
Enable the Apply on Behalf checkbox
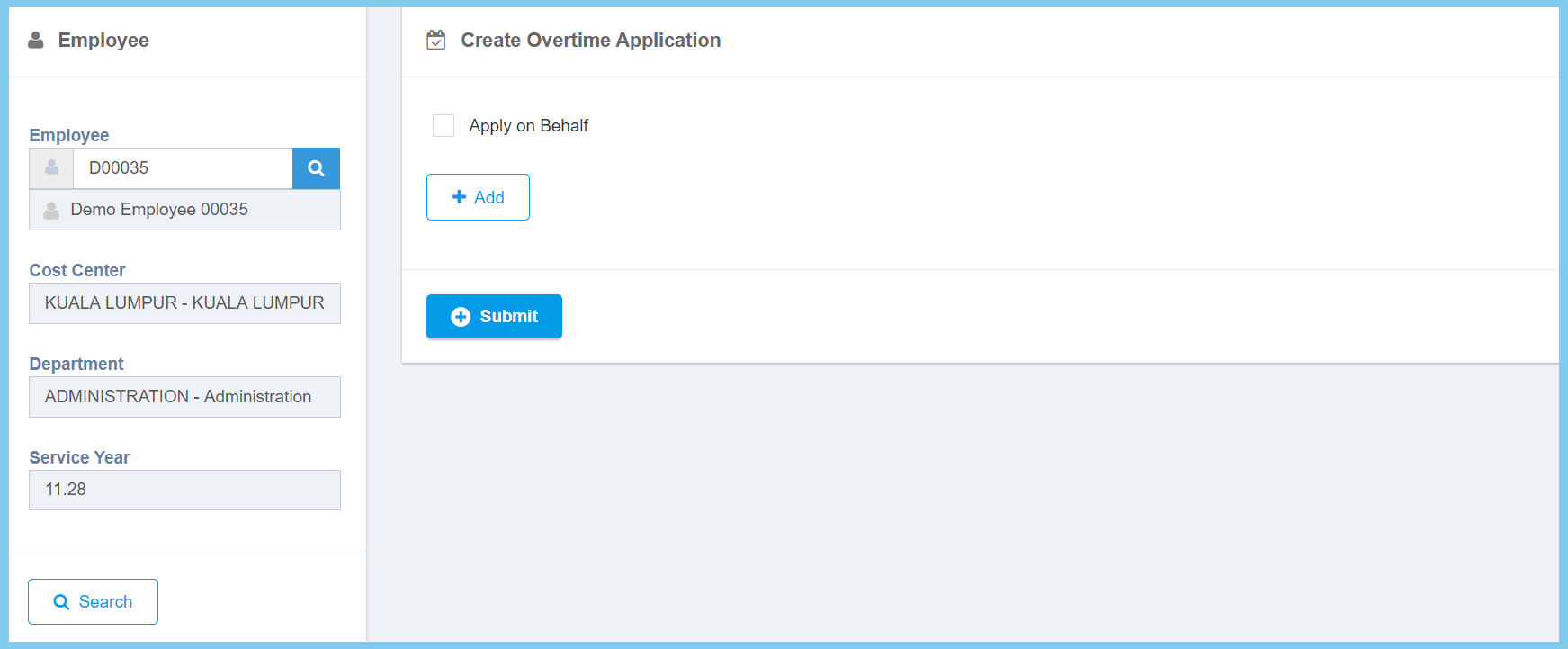point(444,126)
